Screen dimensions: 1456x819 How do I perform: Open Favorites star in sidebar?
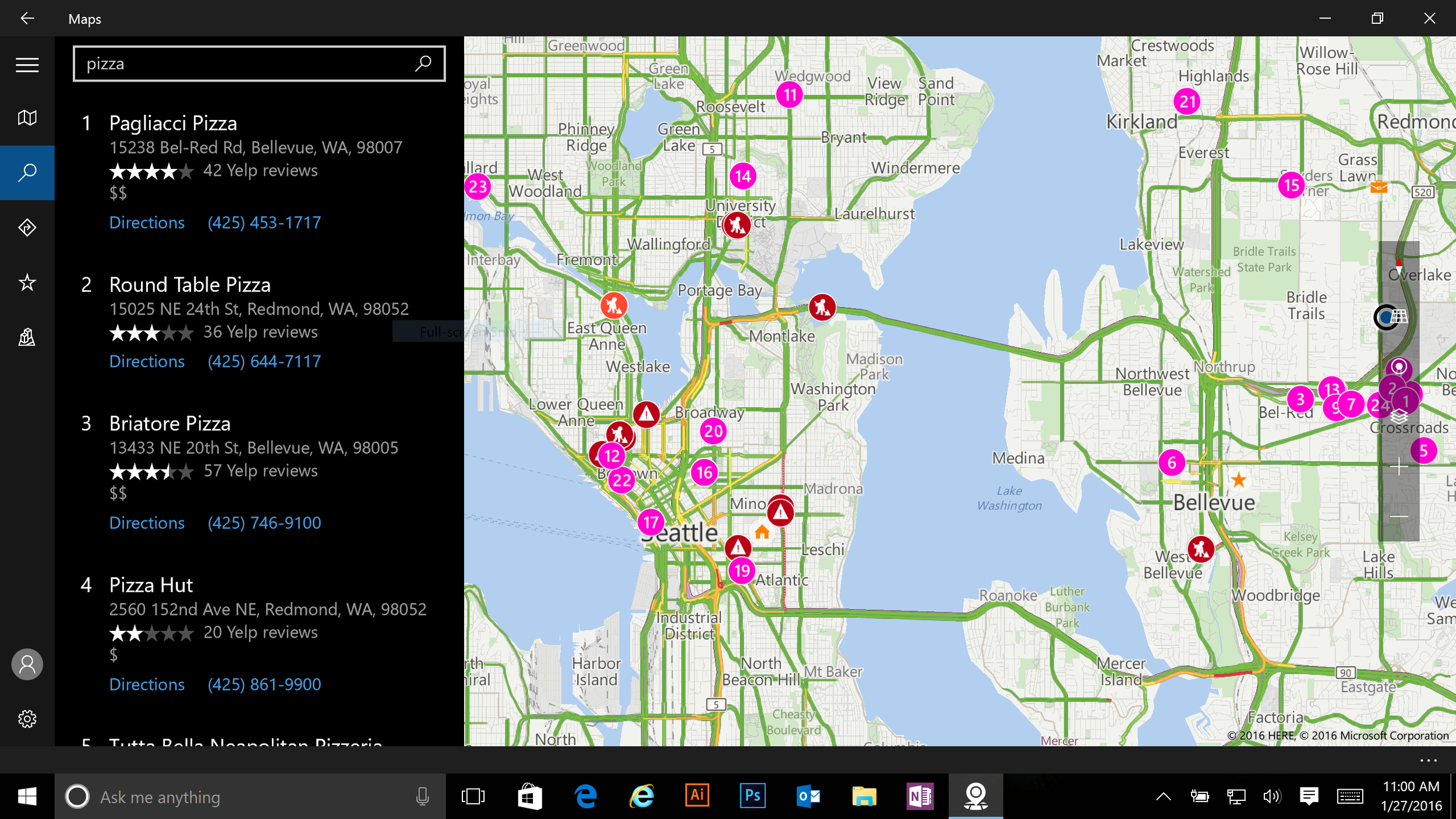pyautogui.click(x=27, y=283)
